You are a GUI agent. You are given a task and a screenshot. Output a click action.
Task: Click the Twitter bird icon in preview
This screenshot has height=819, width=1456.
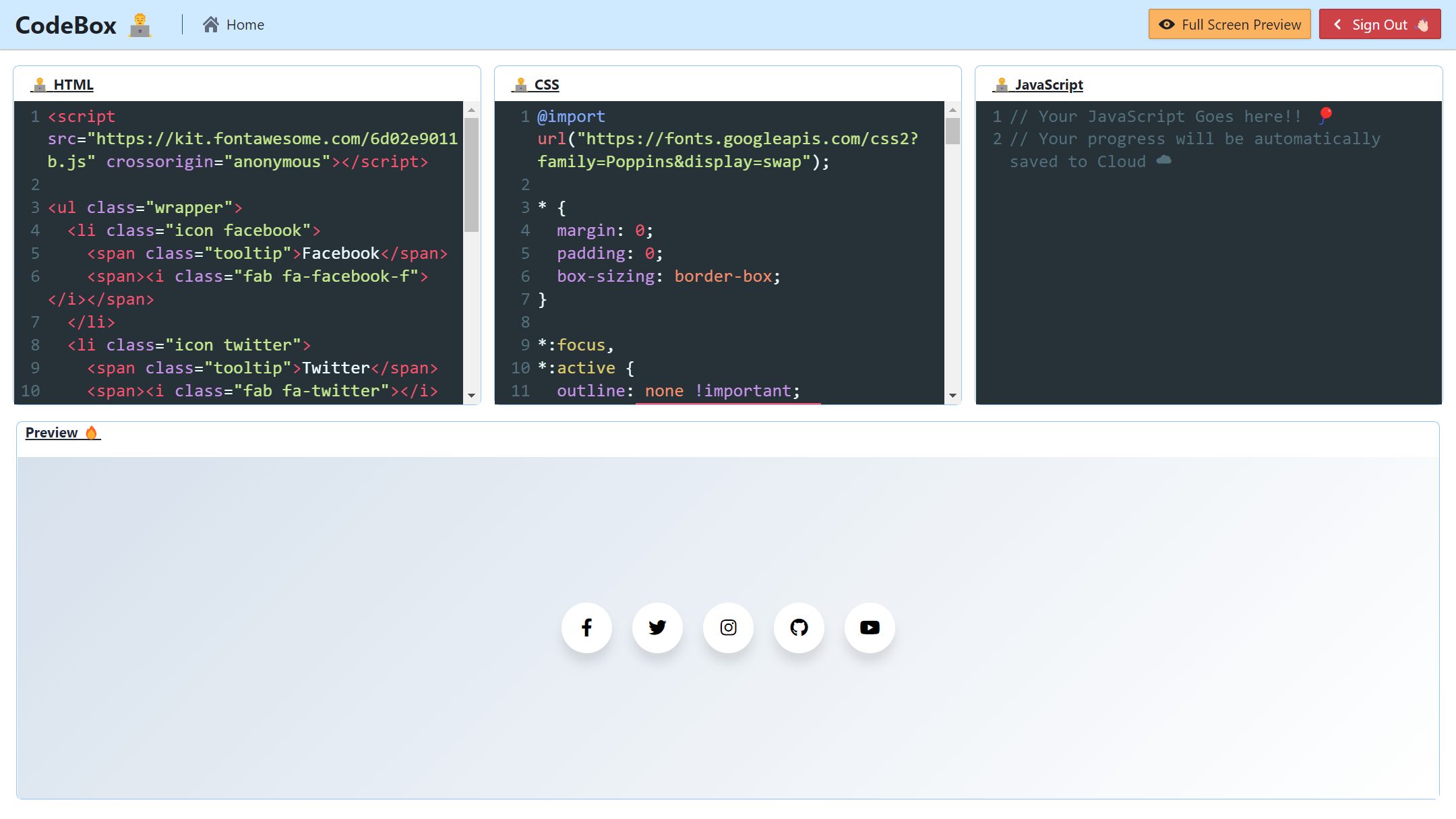point(657,628)
